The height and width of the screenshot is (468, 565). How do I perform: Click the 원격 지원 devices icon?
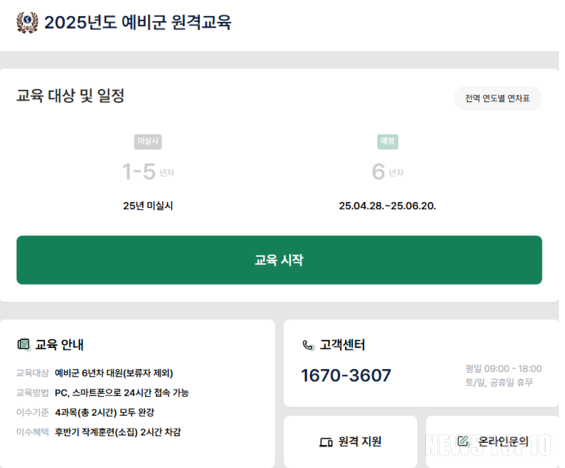[326, 442]
